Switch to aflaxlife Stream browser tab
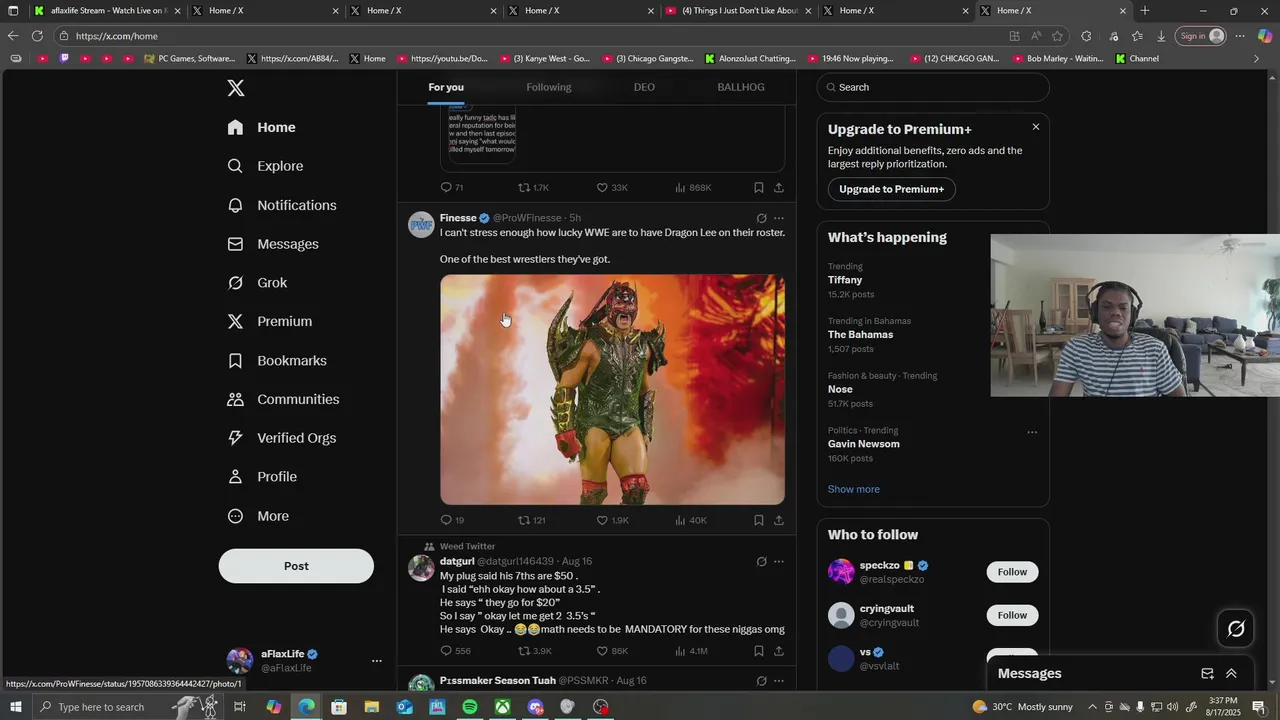 pos(108,11)
